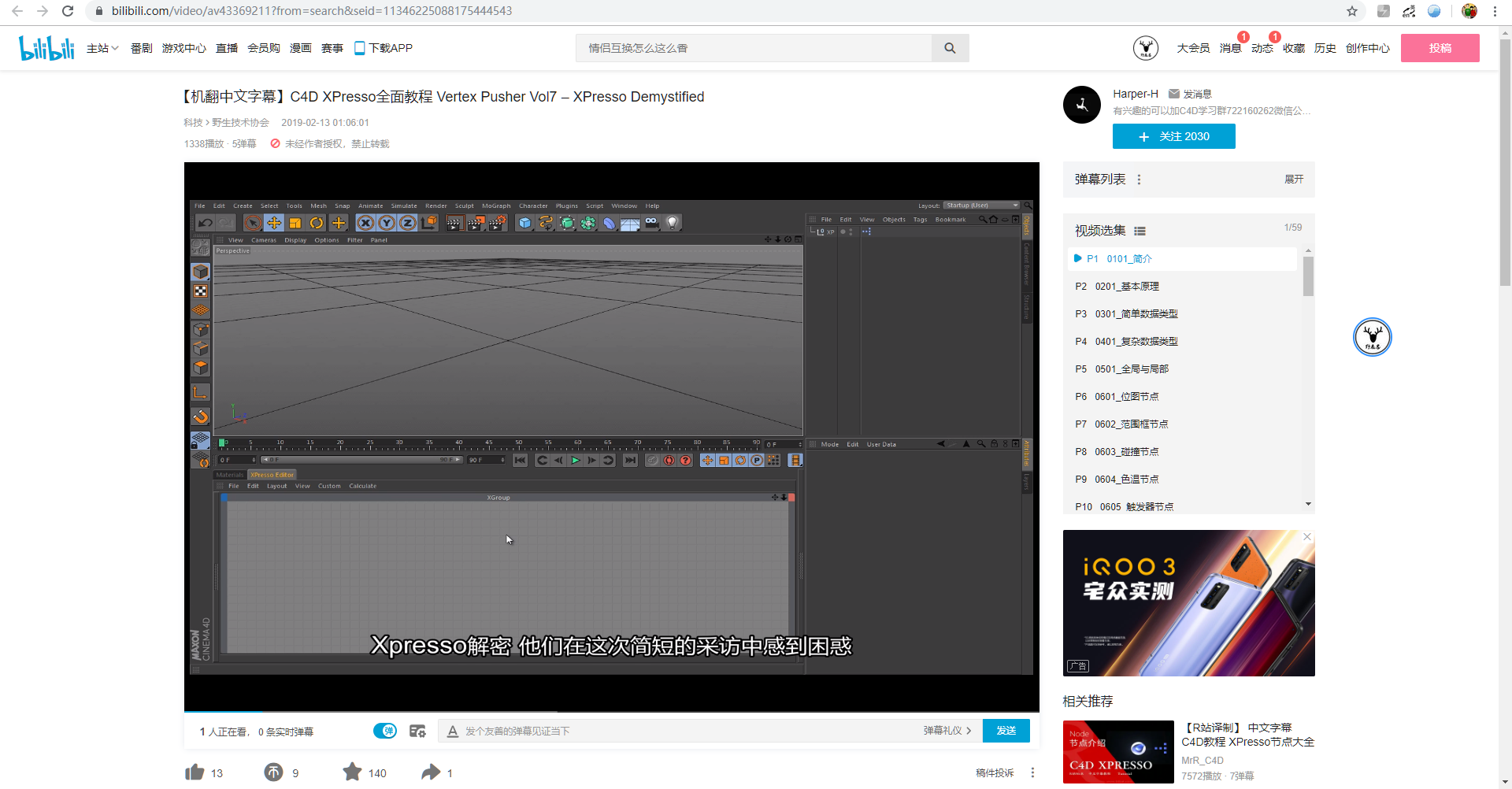The image size is (1512, 789).
Task: Select episode P1 0101_简介
Action: coord(1183,259)
